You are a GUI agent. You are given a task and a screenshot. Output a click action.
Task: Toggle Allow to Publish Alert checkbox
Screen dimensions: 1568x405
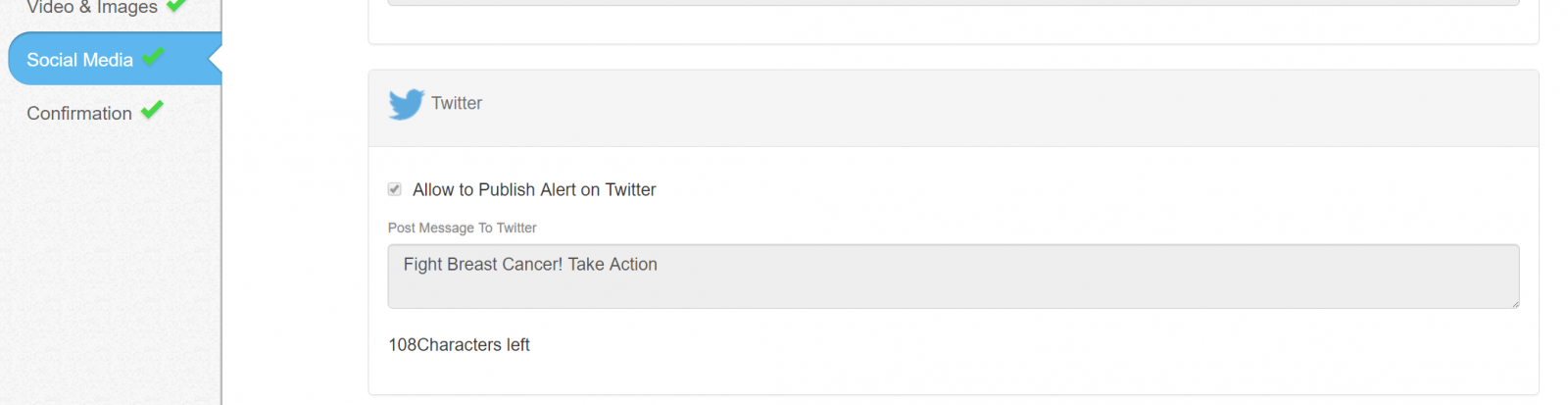395,189
